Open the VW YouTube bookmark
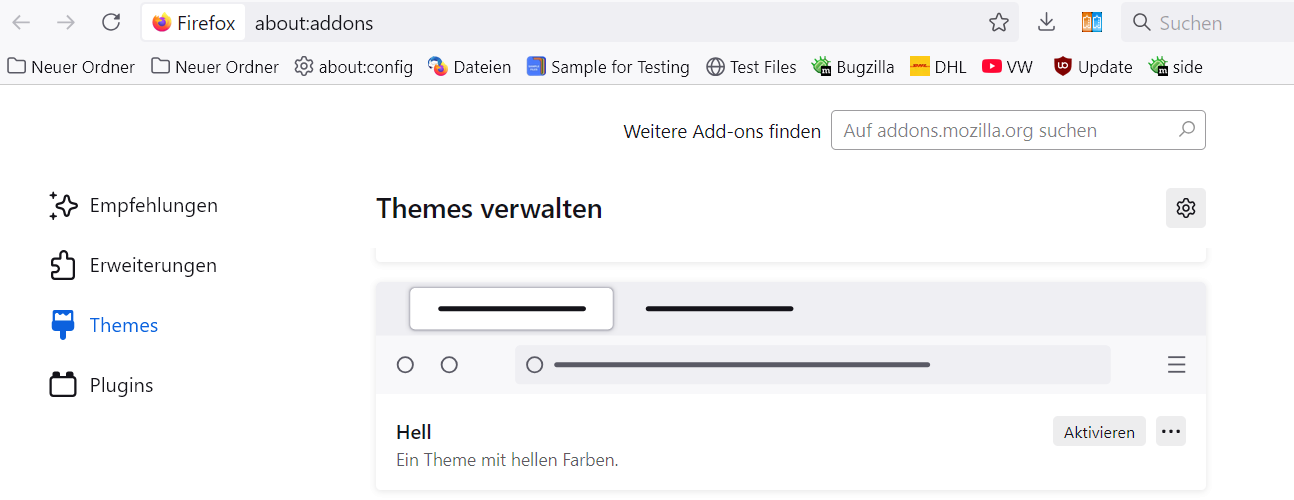1294x500 pixels. tap(1007, 67)
